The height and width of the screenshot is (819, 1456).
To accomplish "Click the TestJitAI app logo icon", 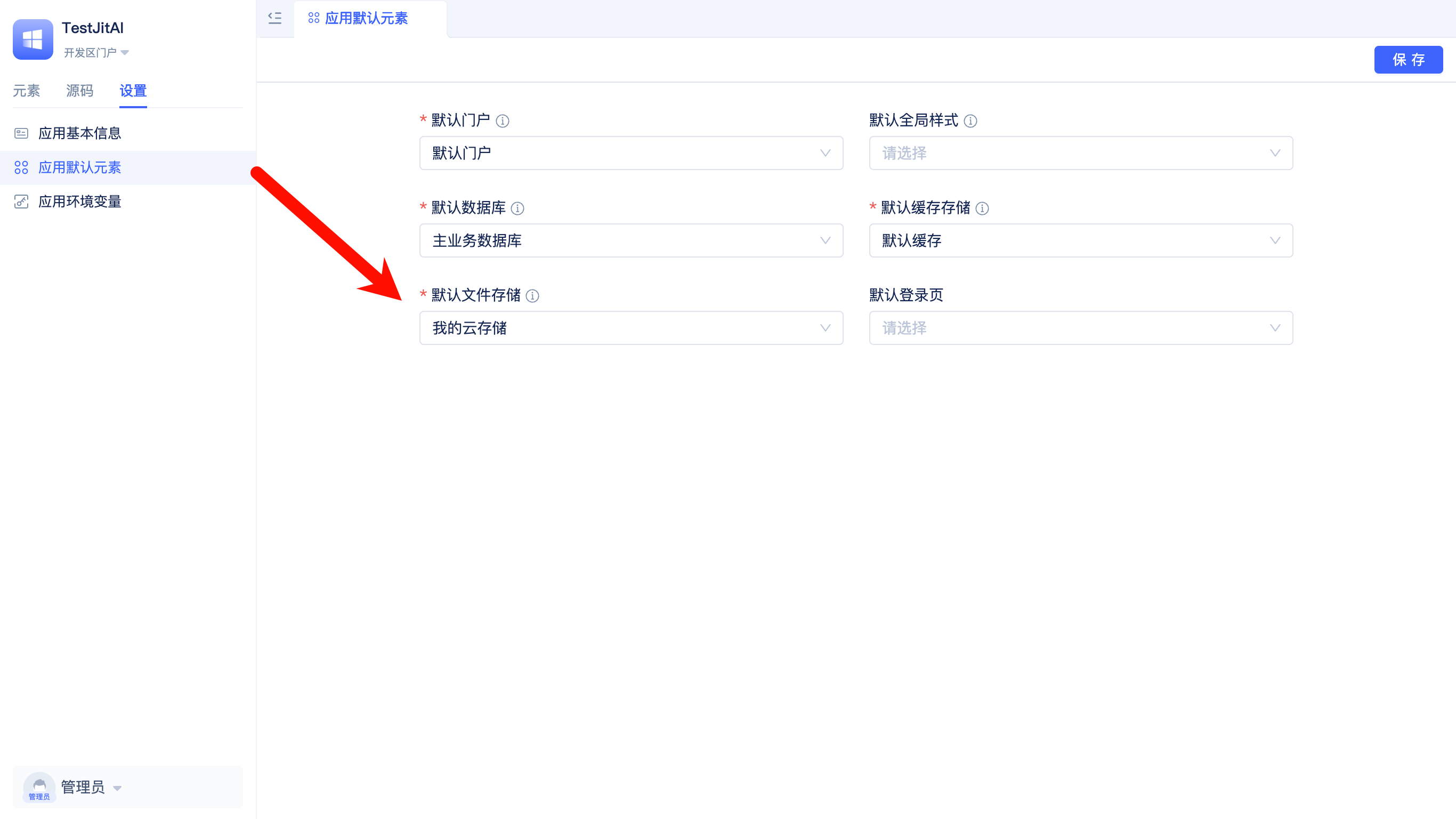I will [x=33, y=39].
